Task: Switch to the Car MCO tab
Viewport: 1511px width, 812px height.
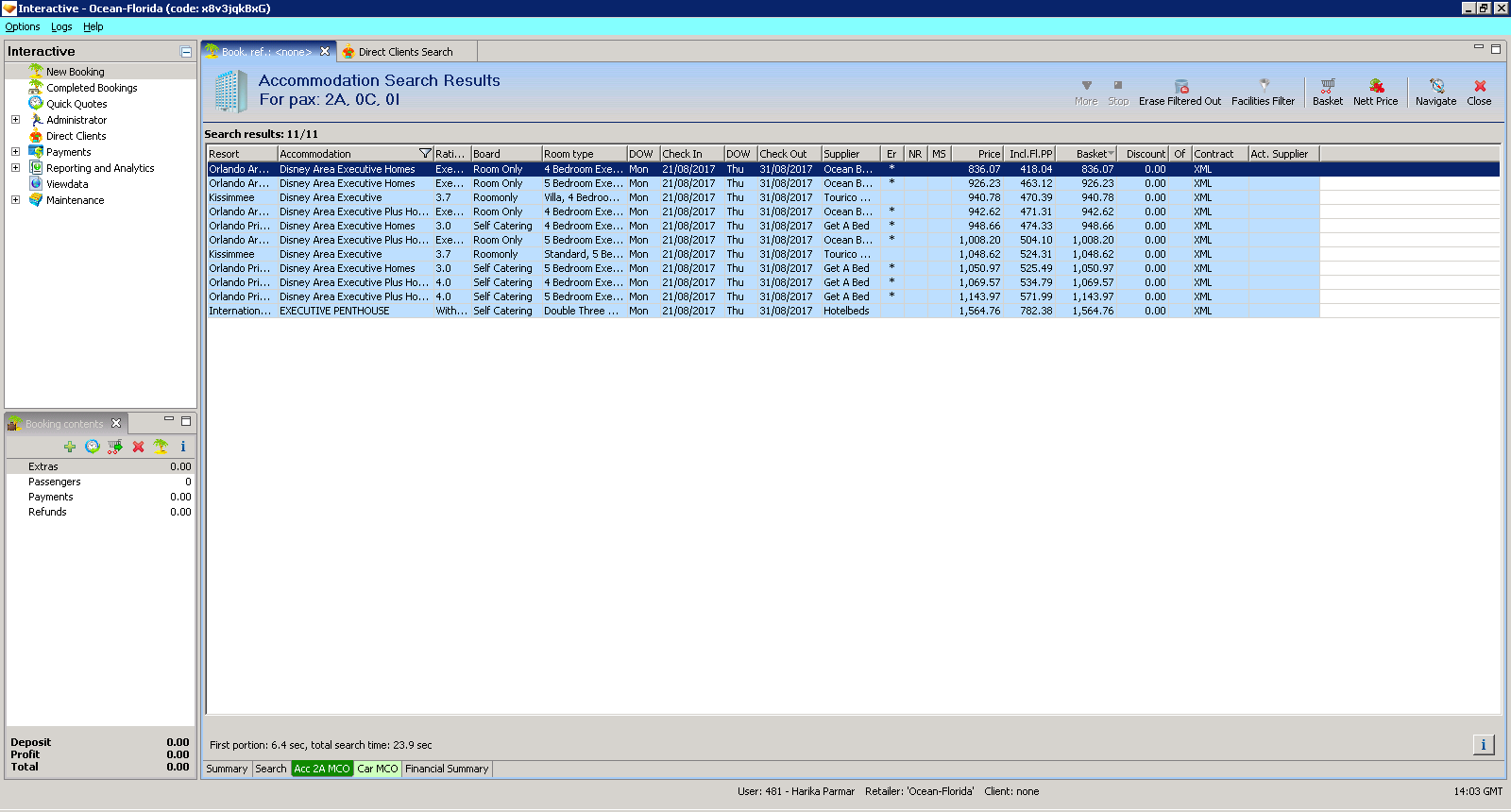Action: 378,769
